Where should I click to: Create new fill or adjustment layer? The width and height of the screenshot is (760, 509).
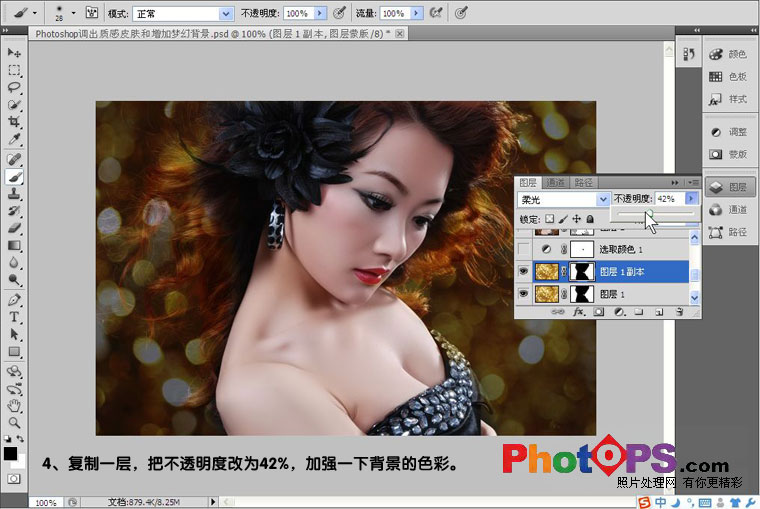click(x=619, y=312)
